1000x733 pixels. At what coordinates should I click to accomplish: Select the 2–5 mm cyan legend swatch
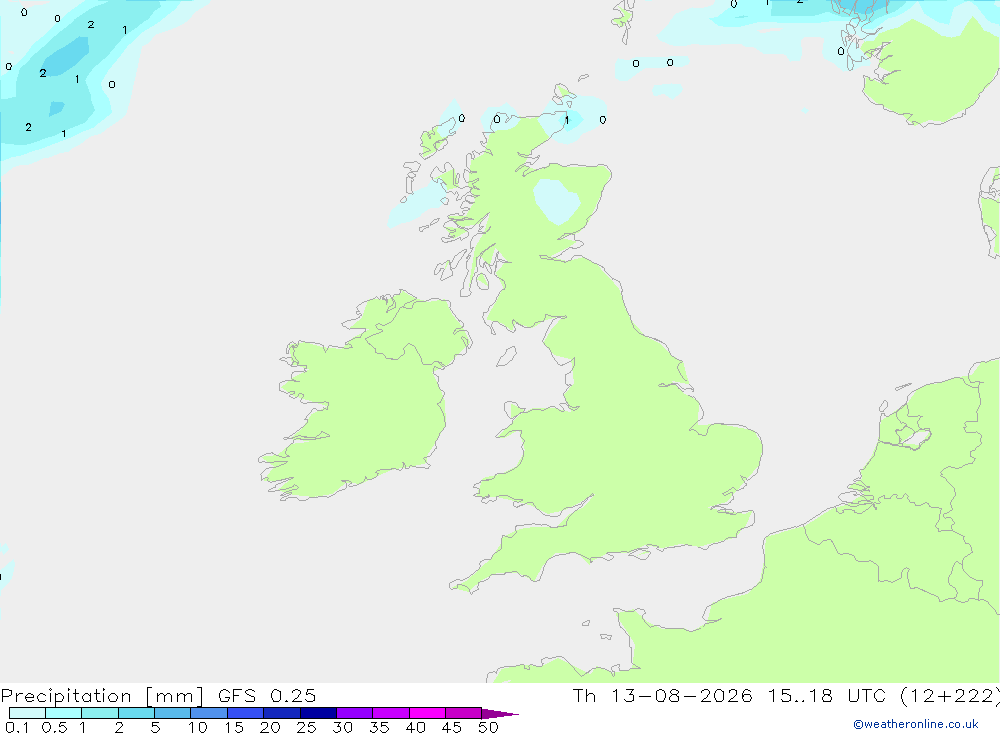136,713
